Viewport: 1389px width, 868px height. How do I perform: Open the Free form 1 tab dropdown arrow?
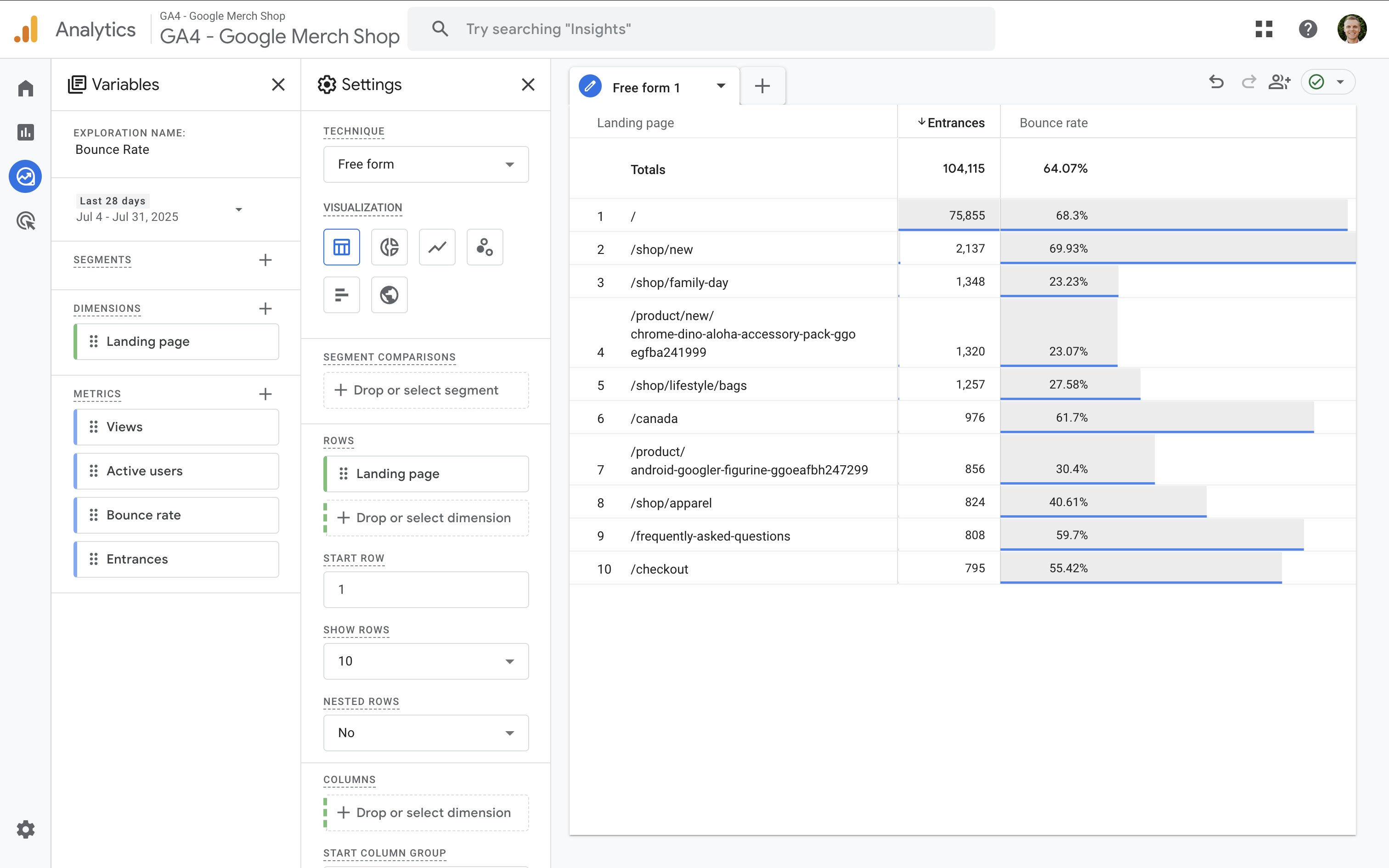pos(721,87)
